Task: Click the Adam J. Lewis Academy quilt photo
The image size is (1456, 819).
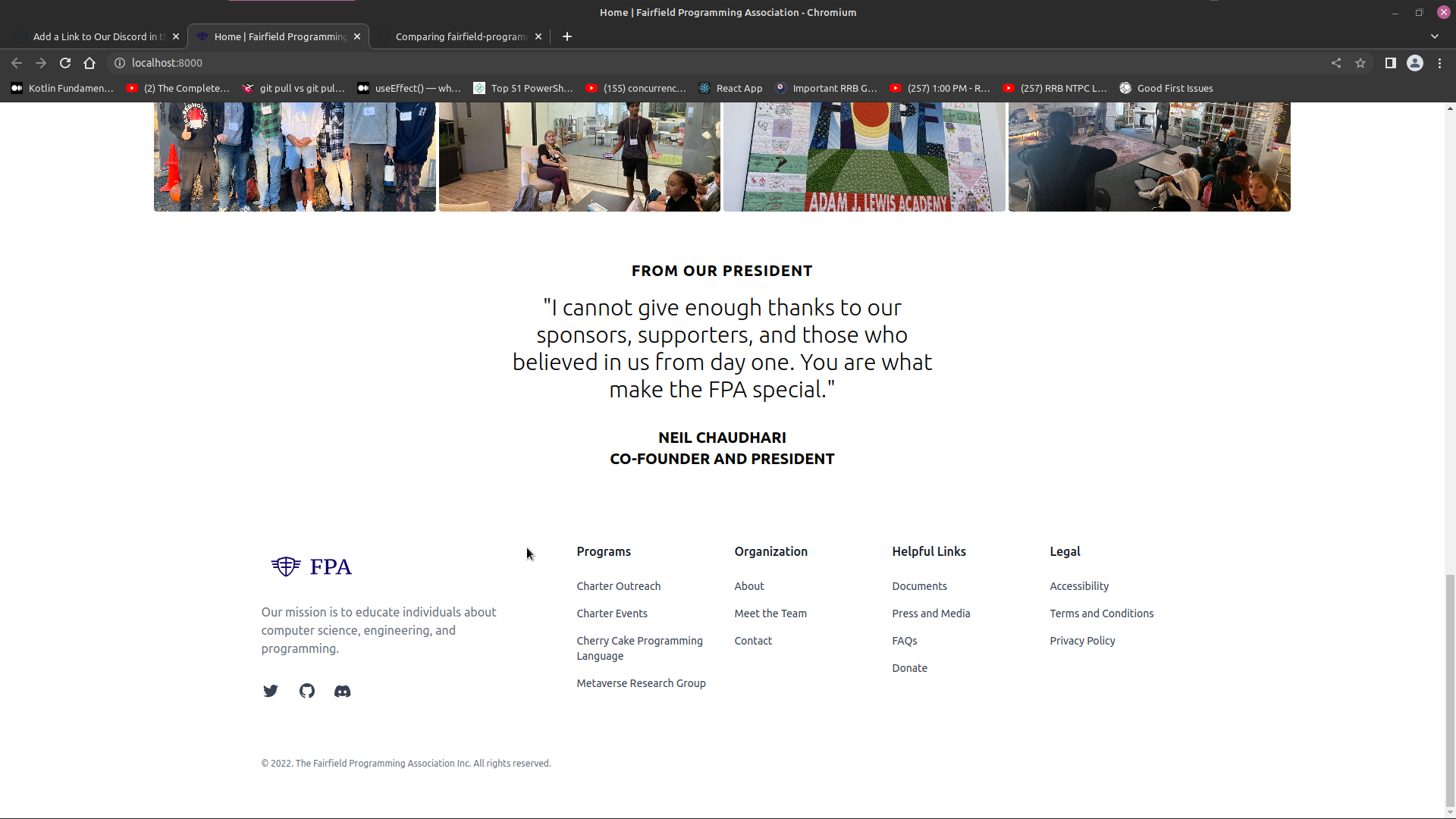Action: [x=864, y=157]
